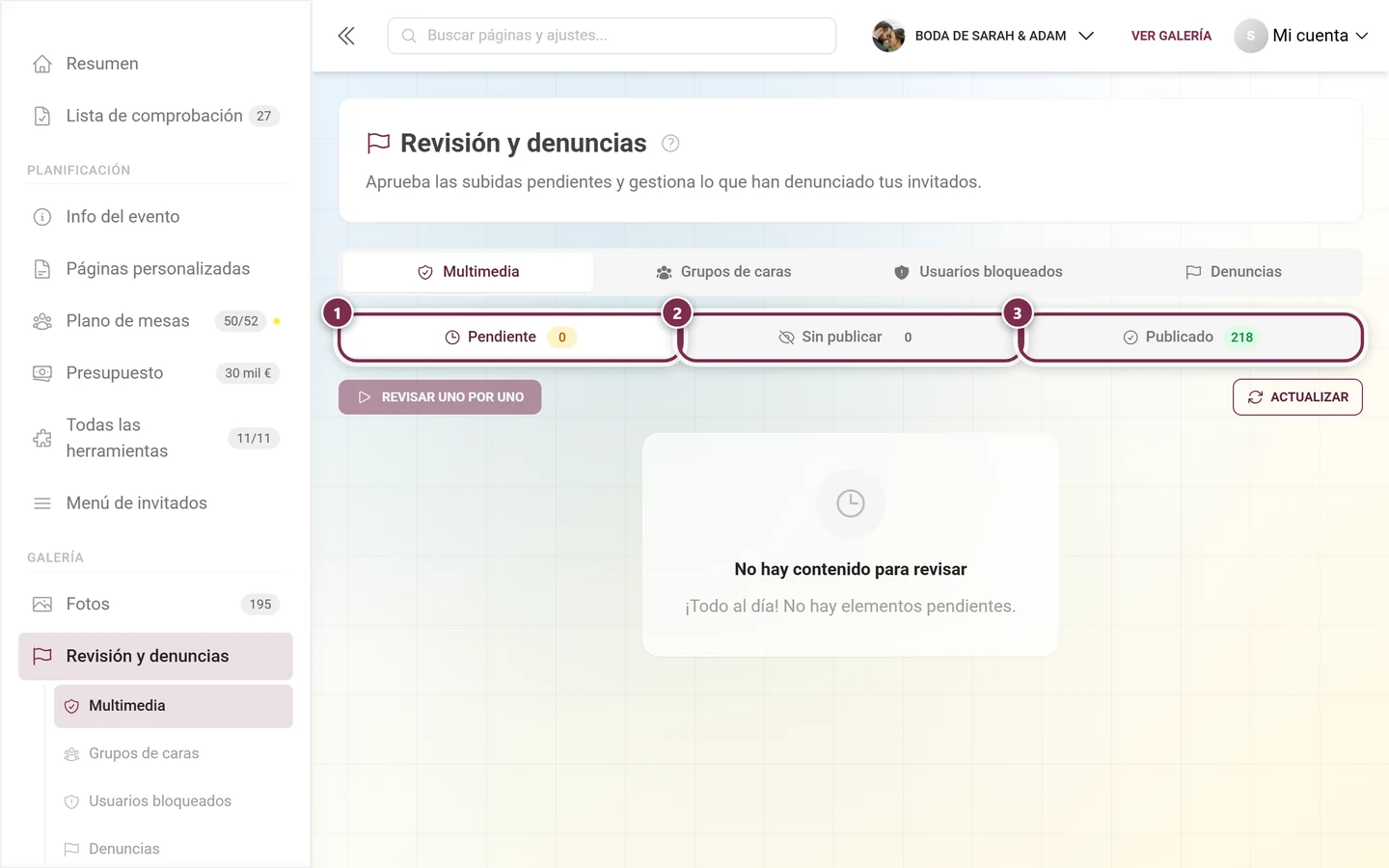The image size is (1389, 868).
Task: Go to Info del evento
Action: click(155, 217)
